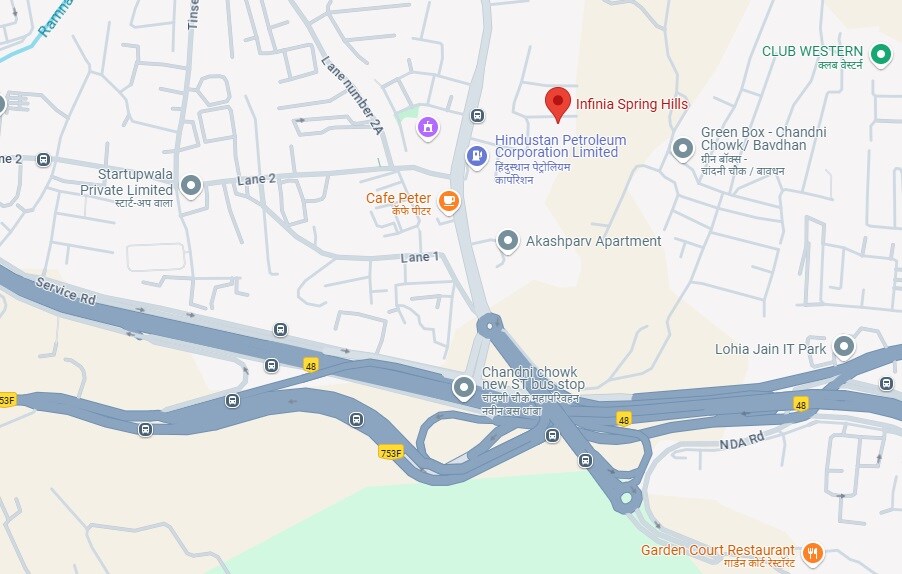902x574 pixels.
Task: Select the Hindustan Petroleum fuel station icon
Action: pos(476,155)
